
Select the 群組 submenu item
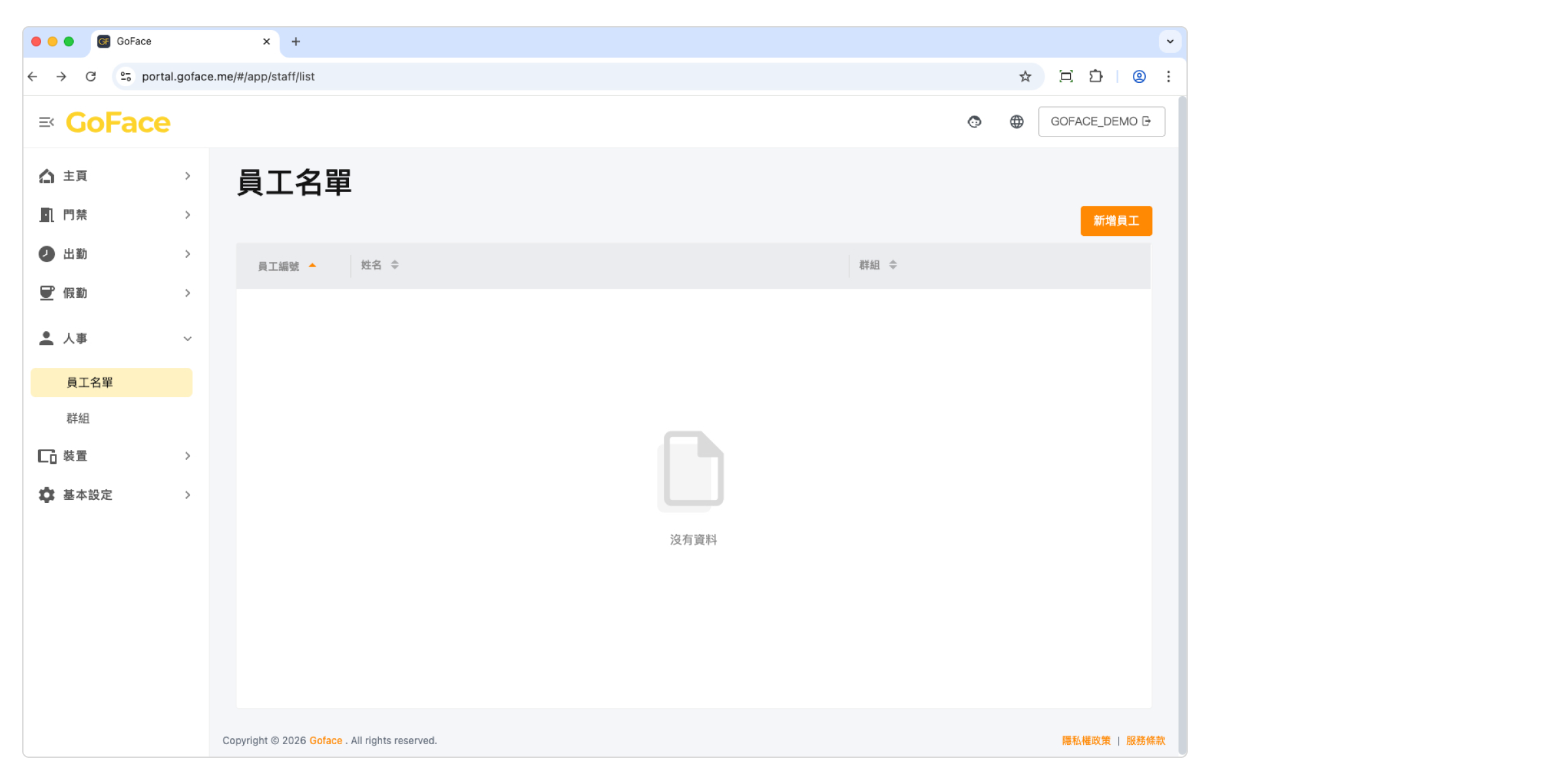(78, 418)
